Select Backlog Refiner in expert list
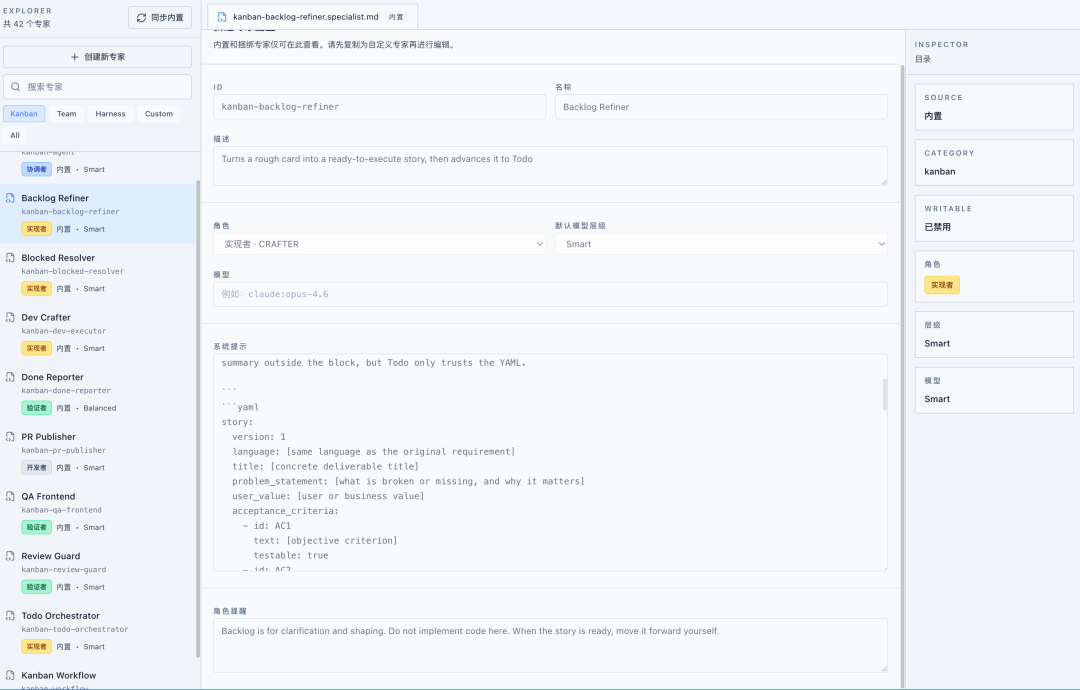1080x690 pixels. (98, 213)
